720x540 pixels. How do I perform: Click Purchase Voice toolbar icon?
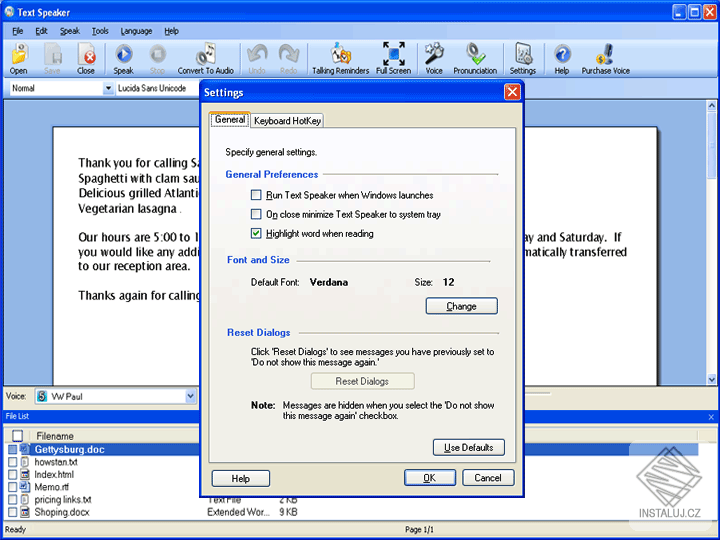[x=606, y=58]
